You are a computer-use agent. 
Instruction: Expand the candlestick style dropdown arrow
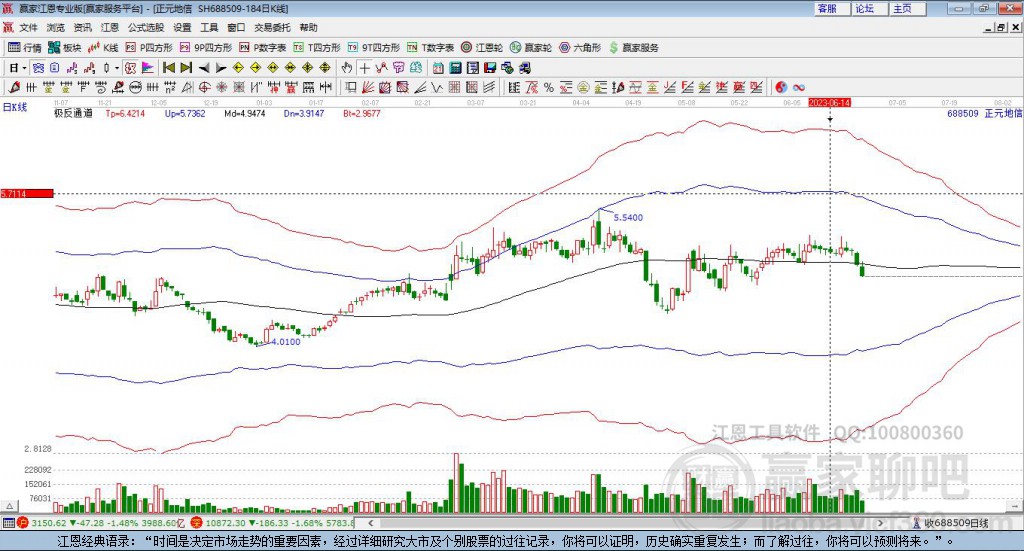point(117,68)
